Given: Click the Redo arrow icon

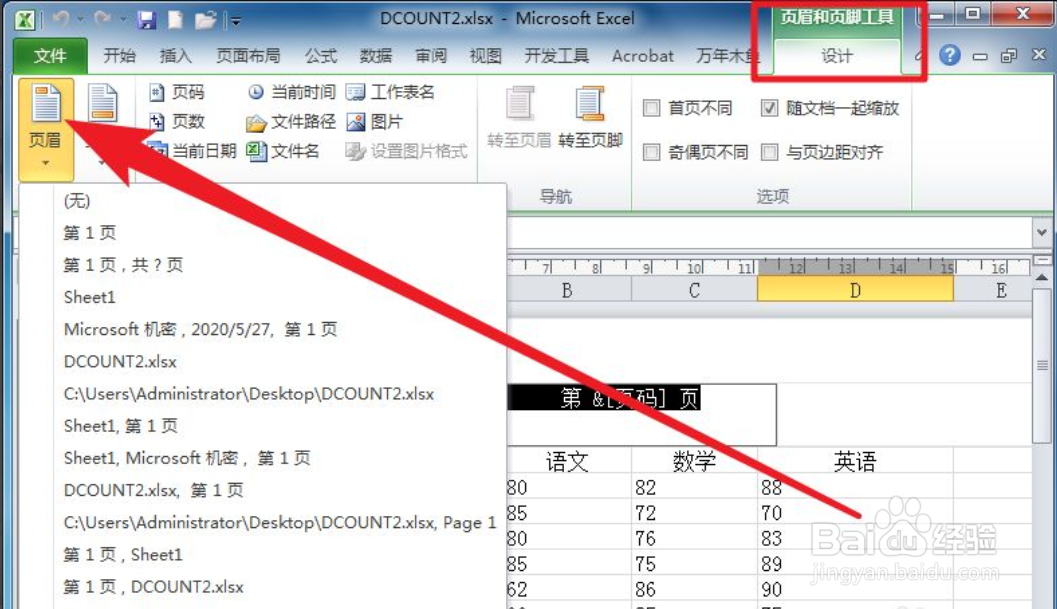Looking at the screenshot, I should point(102,20).
